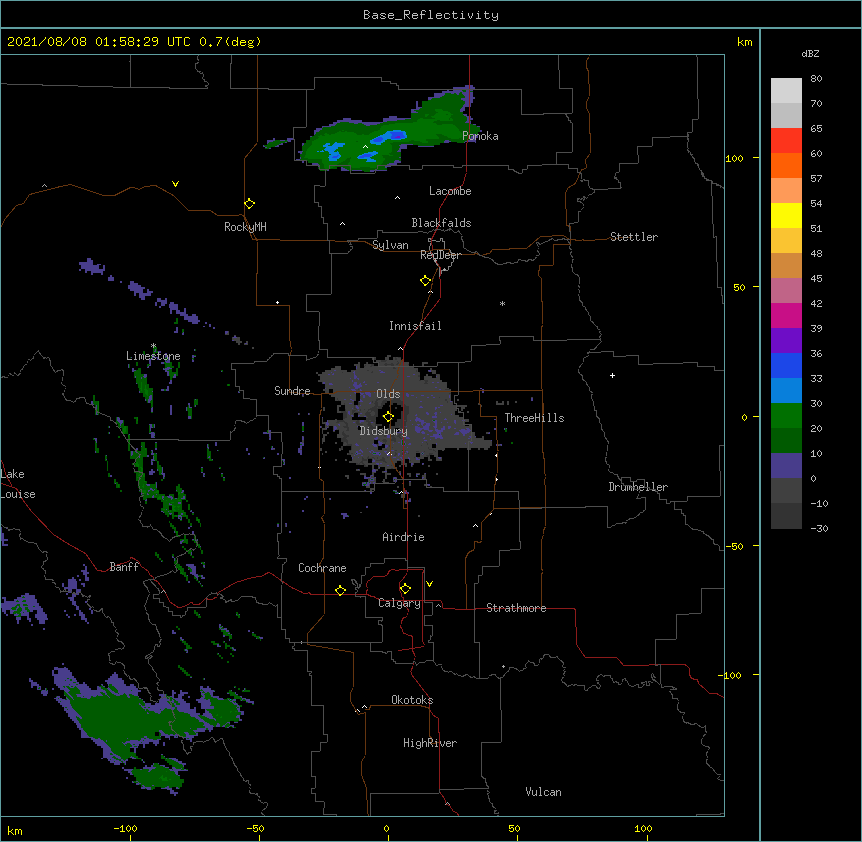
Task: Click the Didsbury city label
Action: point(383,431)
